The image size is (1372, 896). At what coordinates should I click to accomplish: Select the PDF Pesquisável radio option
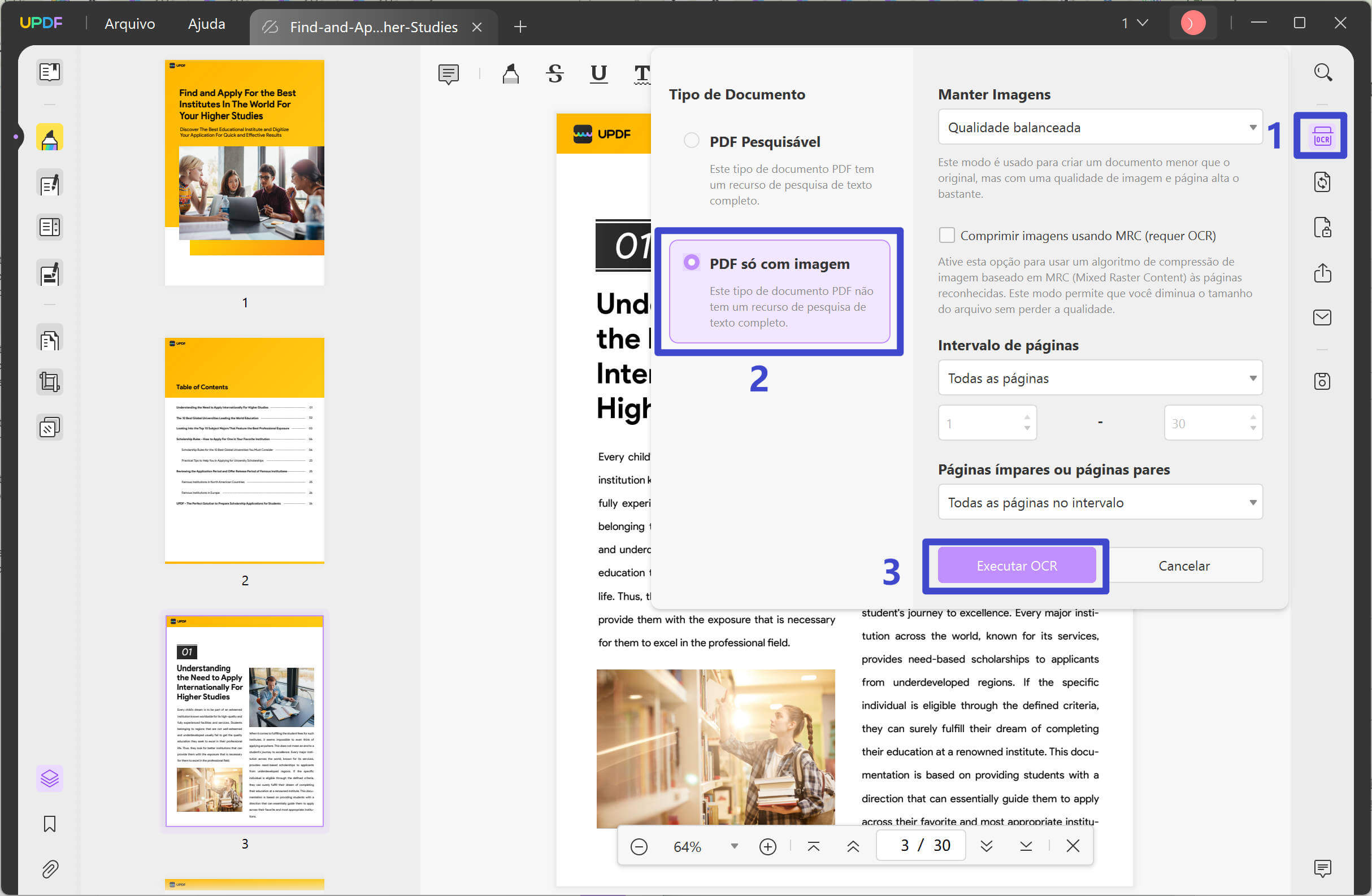pos(691,140)
